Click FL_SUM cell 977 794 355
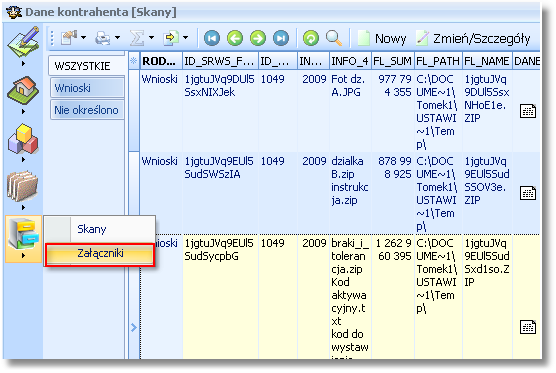Viewport: 556px width, 373px height. (392, 111)
